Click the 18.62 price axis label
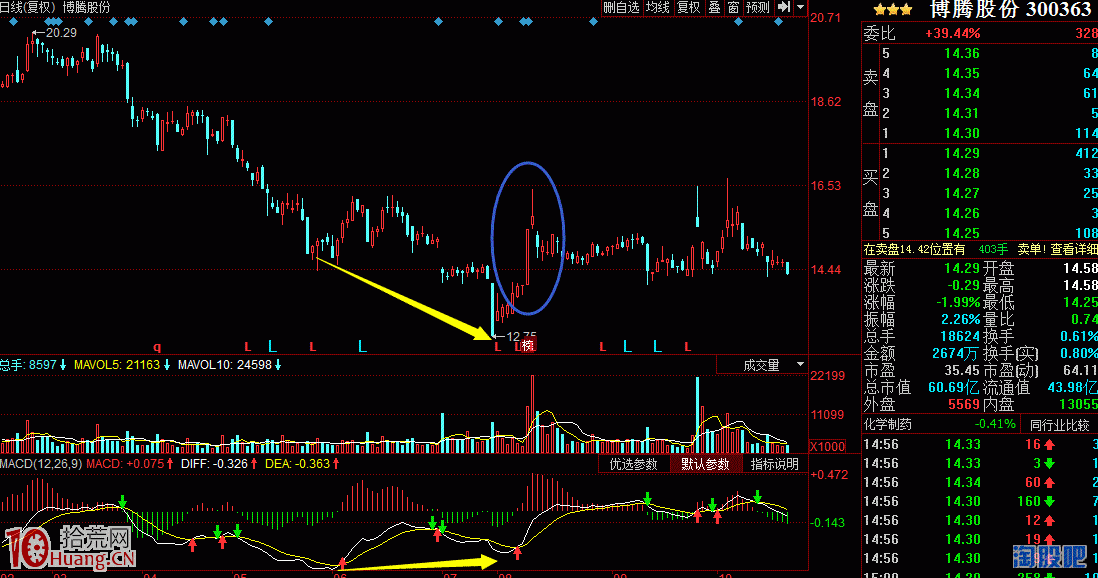1098x578 pixels. coord(826,102)
